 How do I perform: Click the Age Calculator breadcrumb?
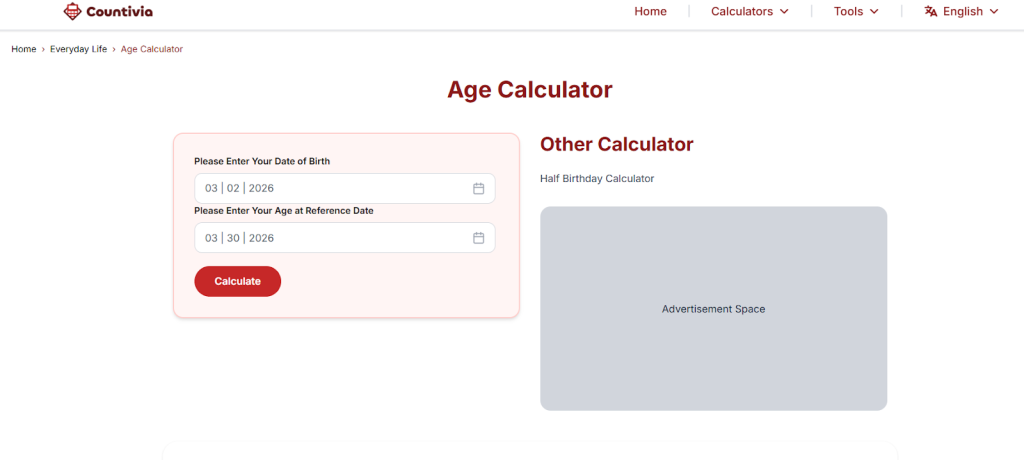152,49
